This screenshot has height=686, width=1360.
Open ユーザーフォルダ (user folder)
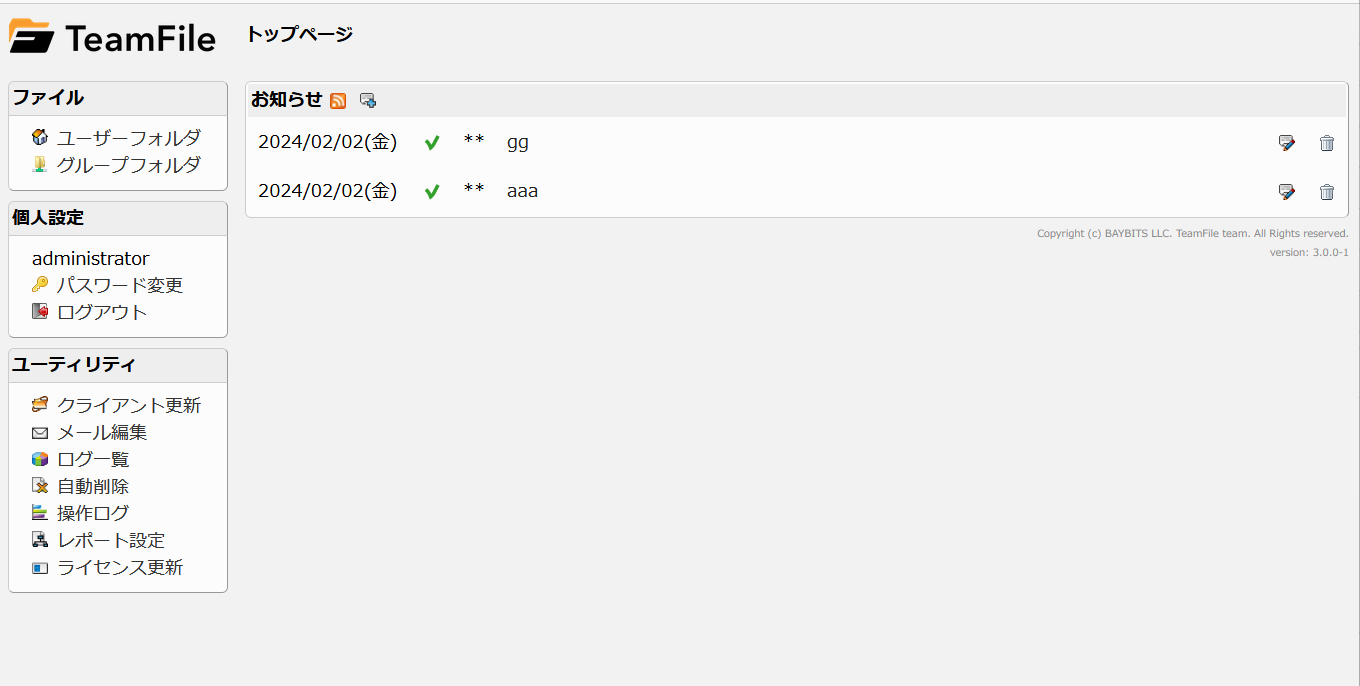(x=128, y=138)
